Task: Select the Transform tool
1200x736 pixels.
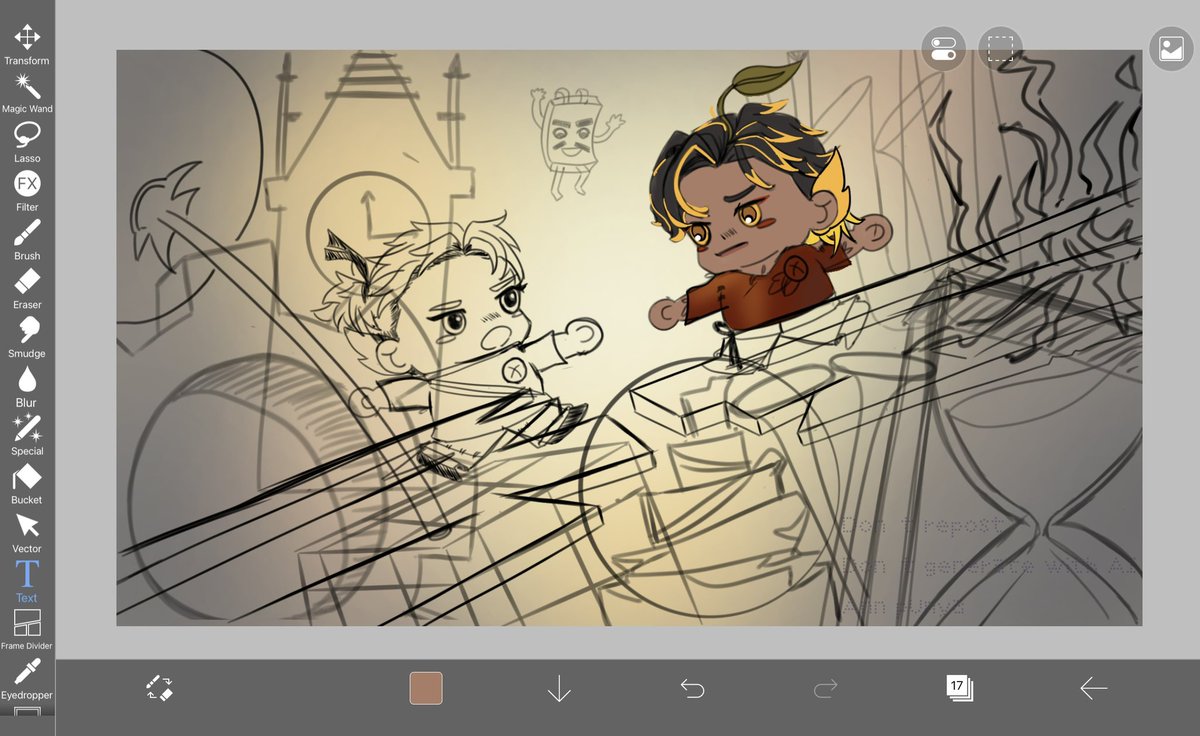Action: tap(27, 45)
